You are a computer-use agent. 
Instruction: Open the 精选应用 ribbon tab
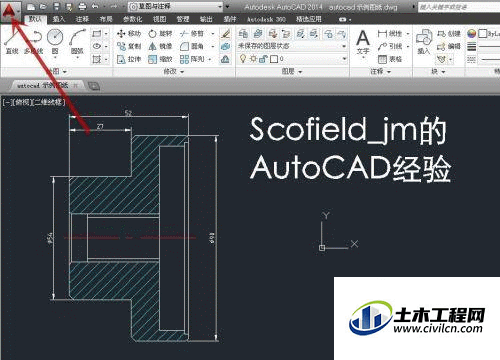[309, 19]
